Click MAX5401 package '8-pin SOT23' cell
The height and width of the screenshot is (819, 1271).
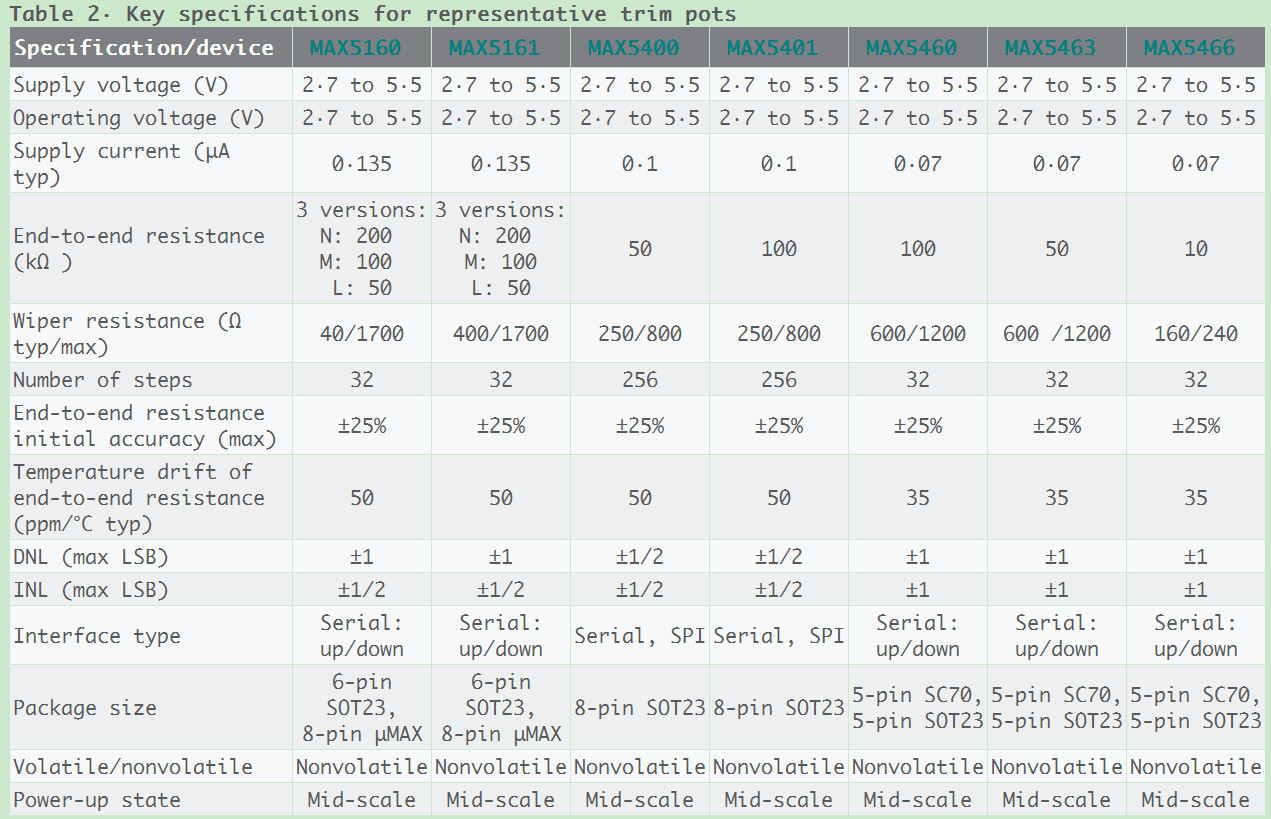(x=779, y=708)
